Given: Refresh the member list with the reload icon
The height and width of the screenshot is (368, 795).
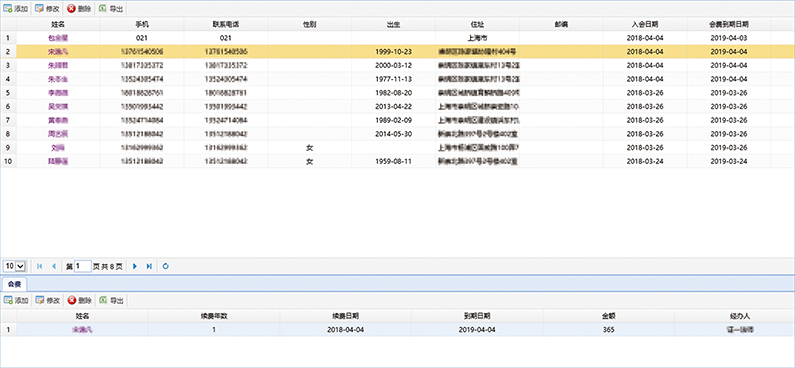Looking at the screenshot, I should (x=166, y=266).
